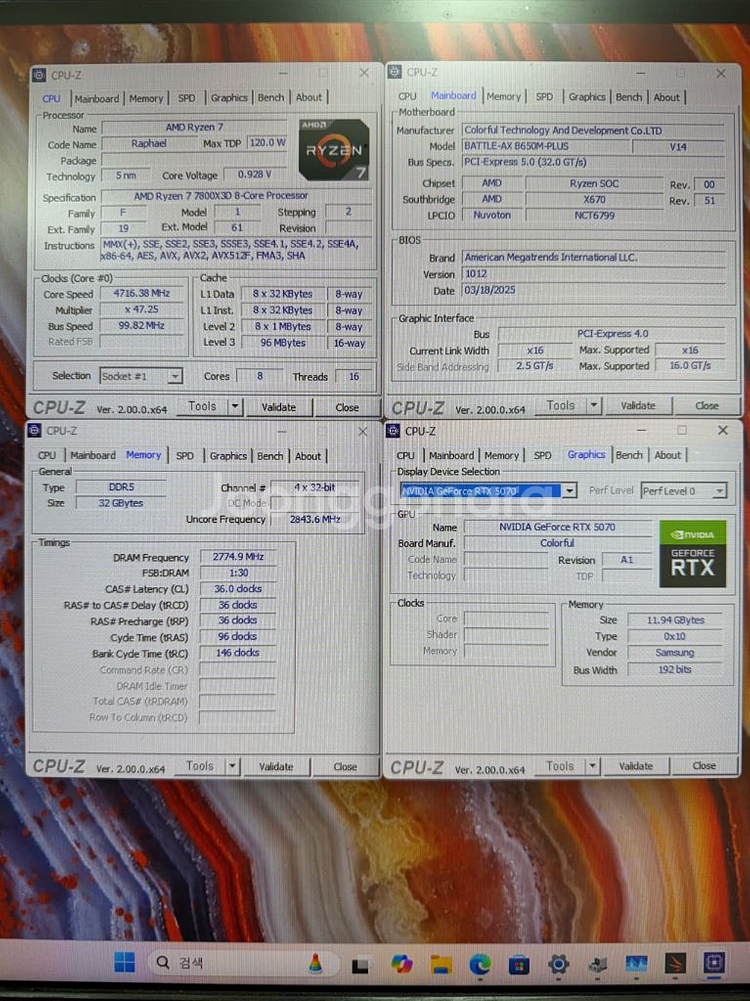Click Validate in CPU tab window
The width and height of the screenshot is (750, 1001).
click(279, 407)
